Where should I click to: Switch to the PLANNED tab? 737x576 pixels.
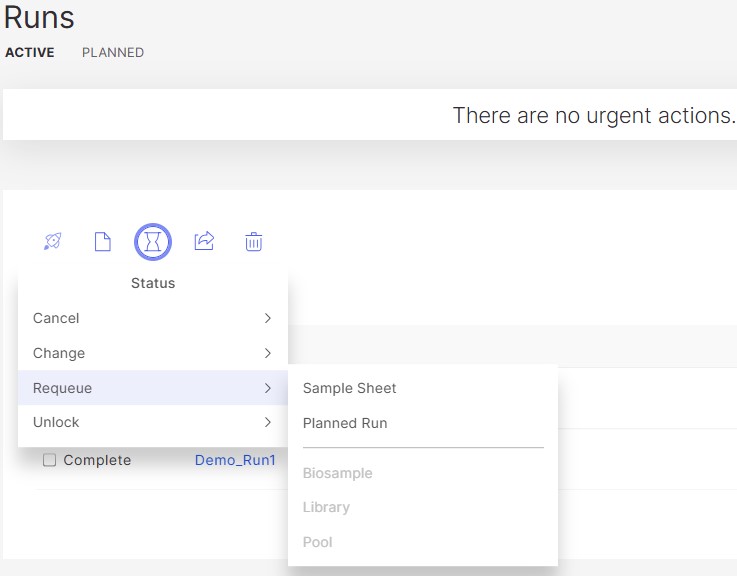(113, 53)
